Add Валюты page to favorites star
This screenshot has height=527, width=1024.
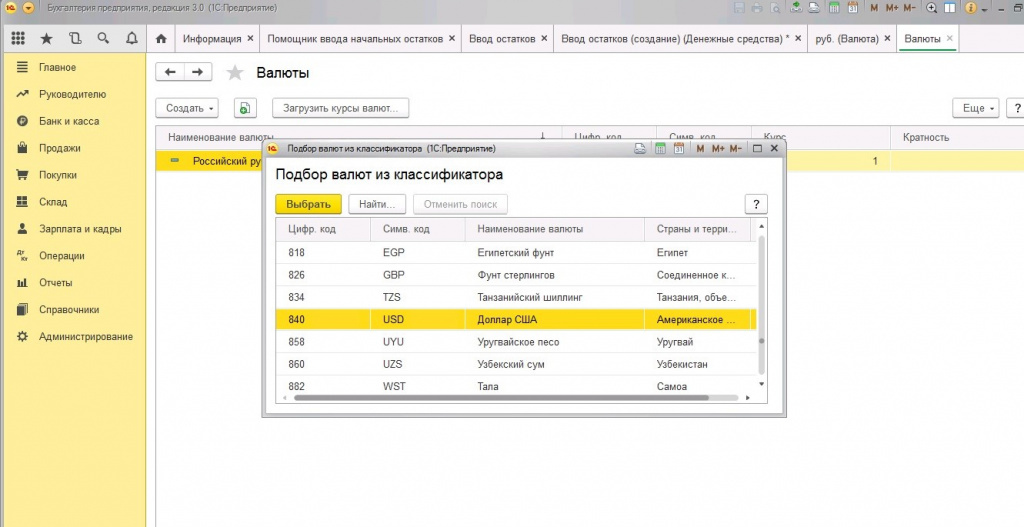234,73
